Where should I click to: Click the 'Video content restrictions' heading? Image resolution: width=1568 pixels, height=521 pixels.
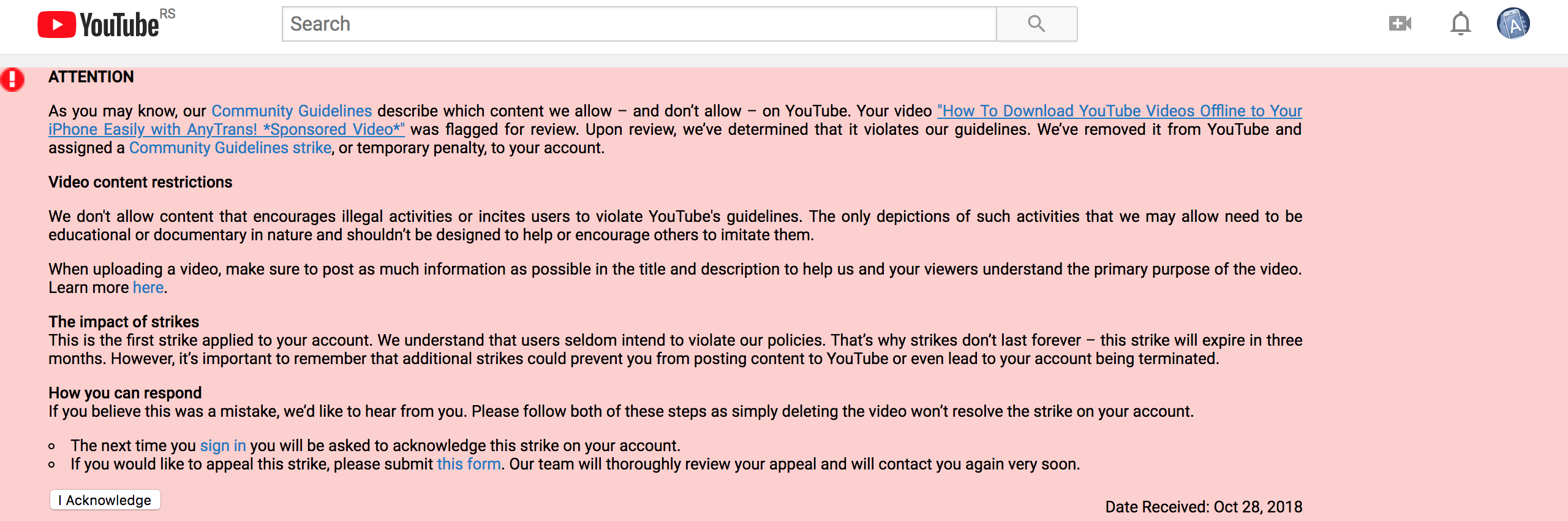click(x=140, y=182)
